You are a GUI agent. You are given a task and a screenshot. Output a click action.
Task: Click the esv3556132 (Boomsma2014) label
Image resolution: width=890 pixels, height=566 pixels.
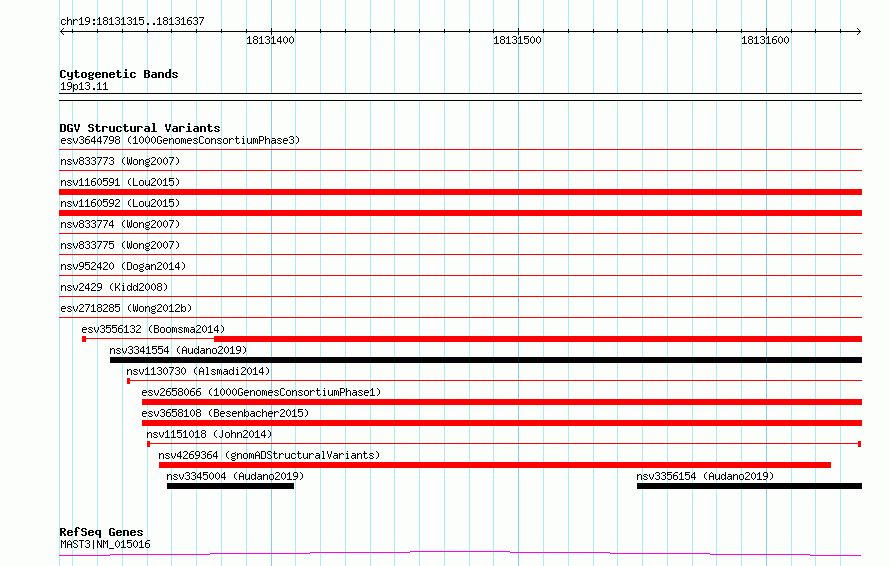[153, 329]
